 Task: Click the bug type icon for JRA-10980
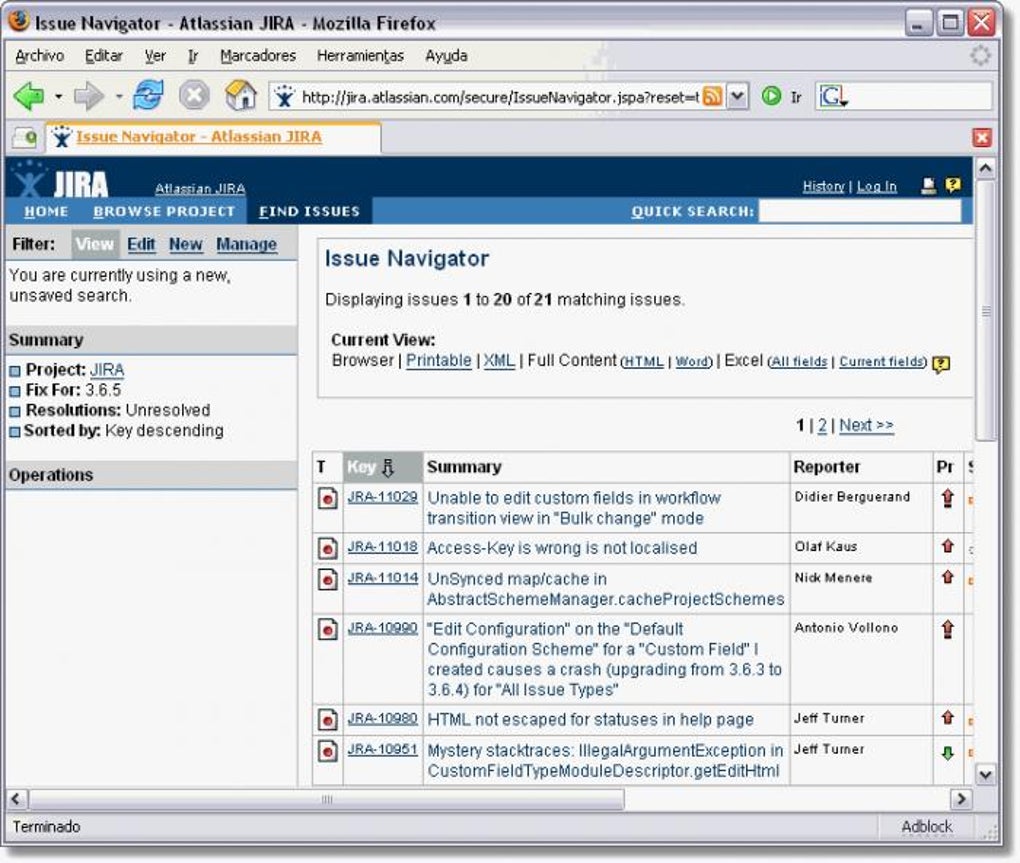click(327, 720)
